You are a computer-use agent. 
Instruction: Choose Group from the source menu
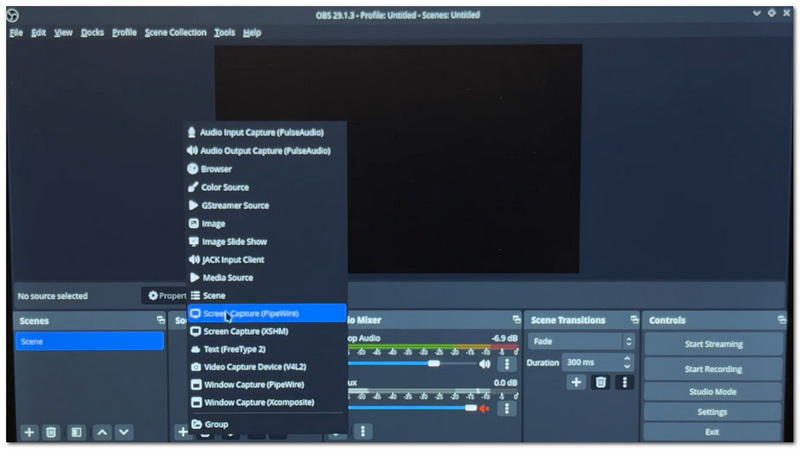point(266,424)
